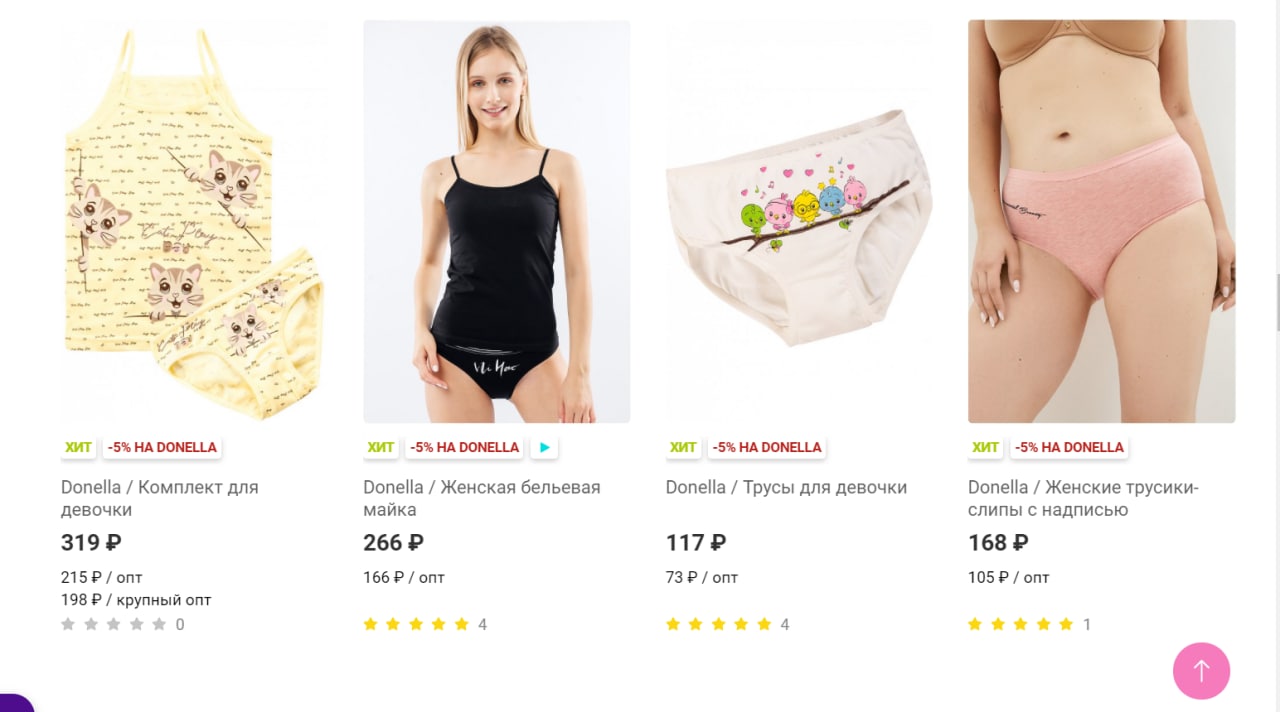Click the five-star rating under Женская бельевая майка
1280x712 pixels.
tap(416, 624)
